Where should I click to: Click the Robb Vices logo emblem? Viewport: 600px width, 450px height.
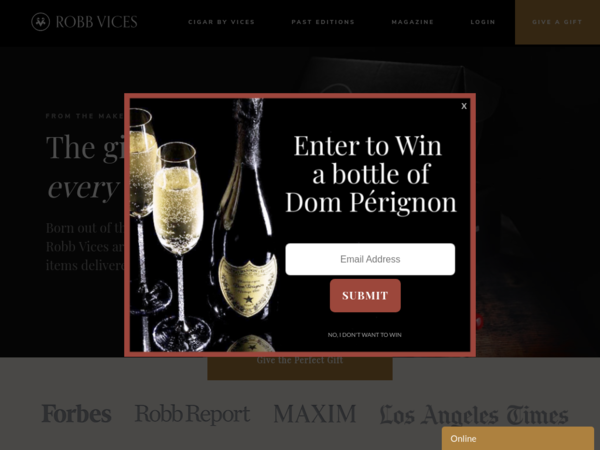[x=41, y=22]
